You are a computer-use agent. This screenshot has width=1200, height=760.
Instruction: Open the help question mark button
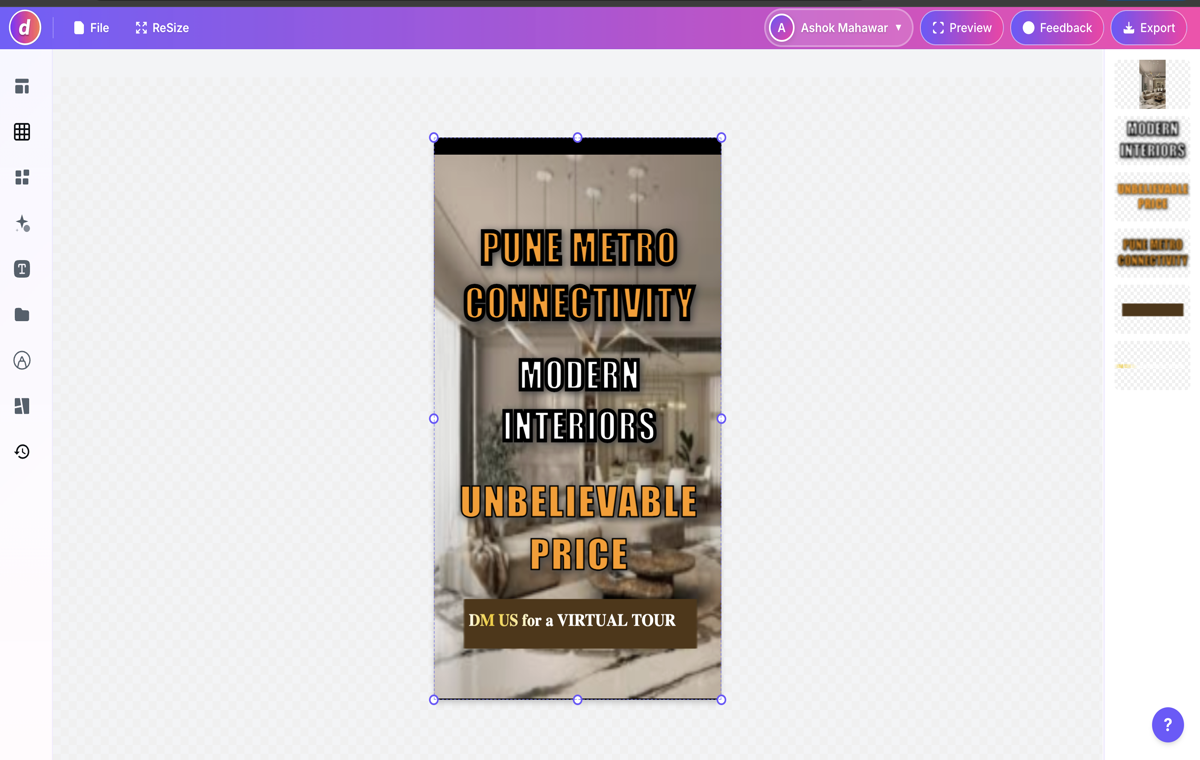(1168, 725)
